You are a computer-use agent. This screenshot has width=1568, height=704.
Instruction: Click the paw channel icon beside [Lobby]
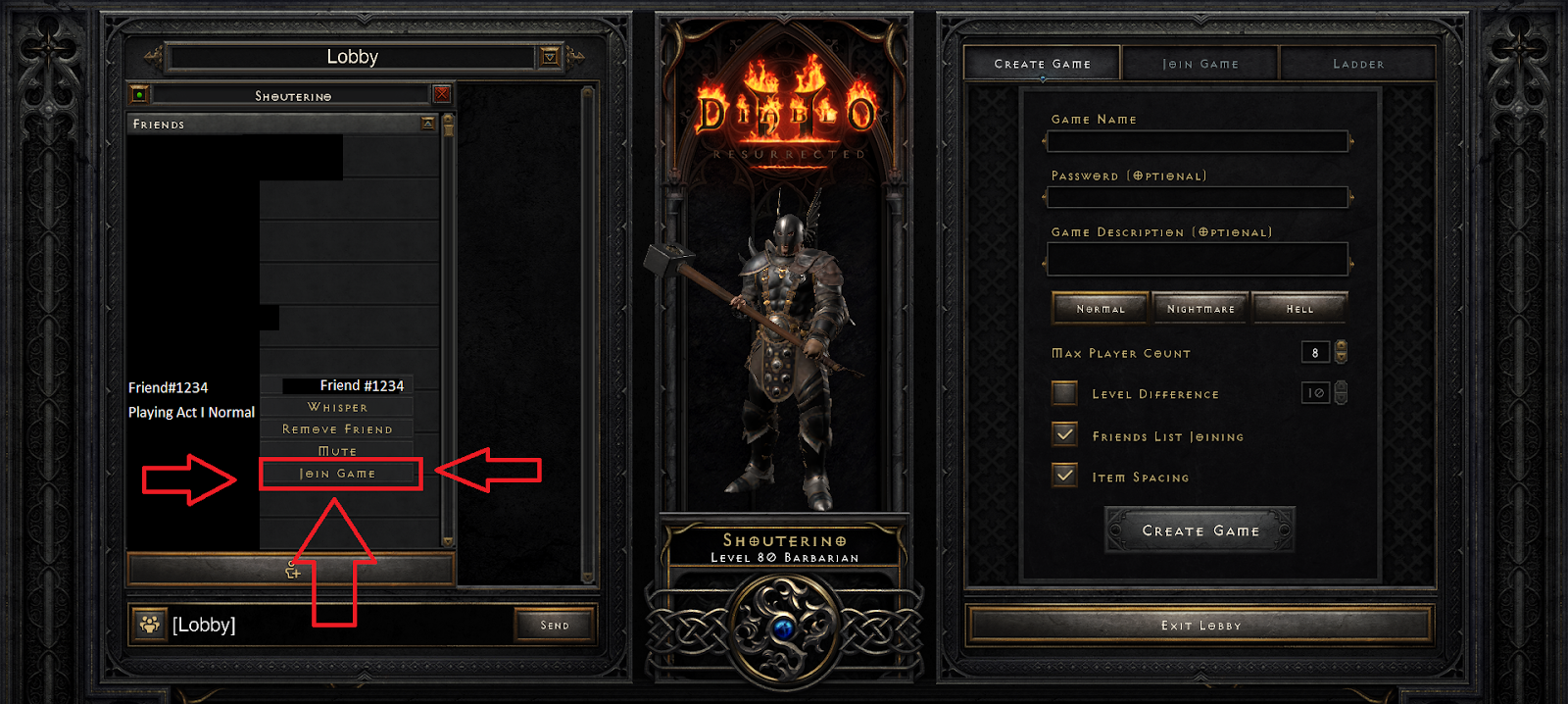(x=149, y=624)
